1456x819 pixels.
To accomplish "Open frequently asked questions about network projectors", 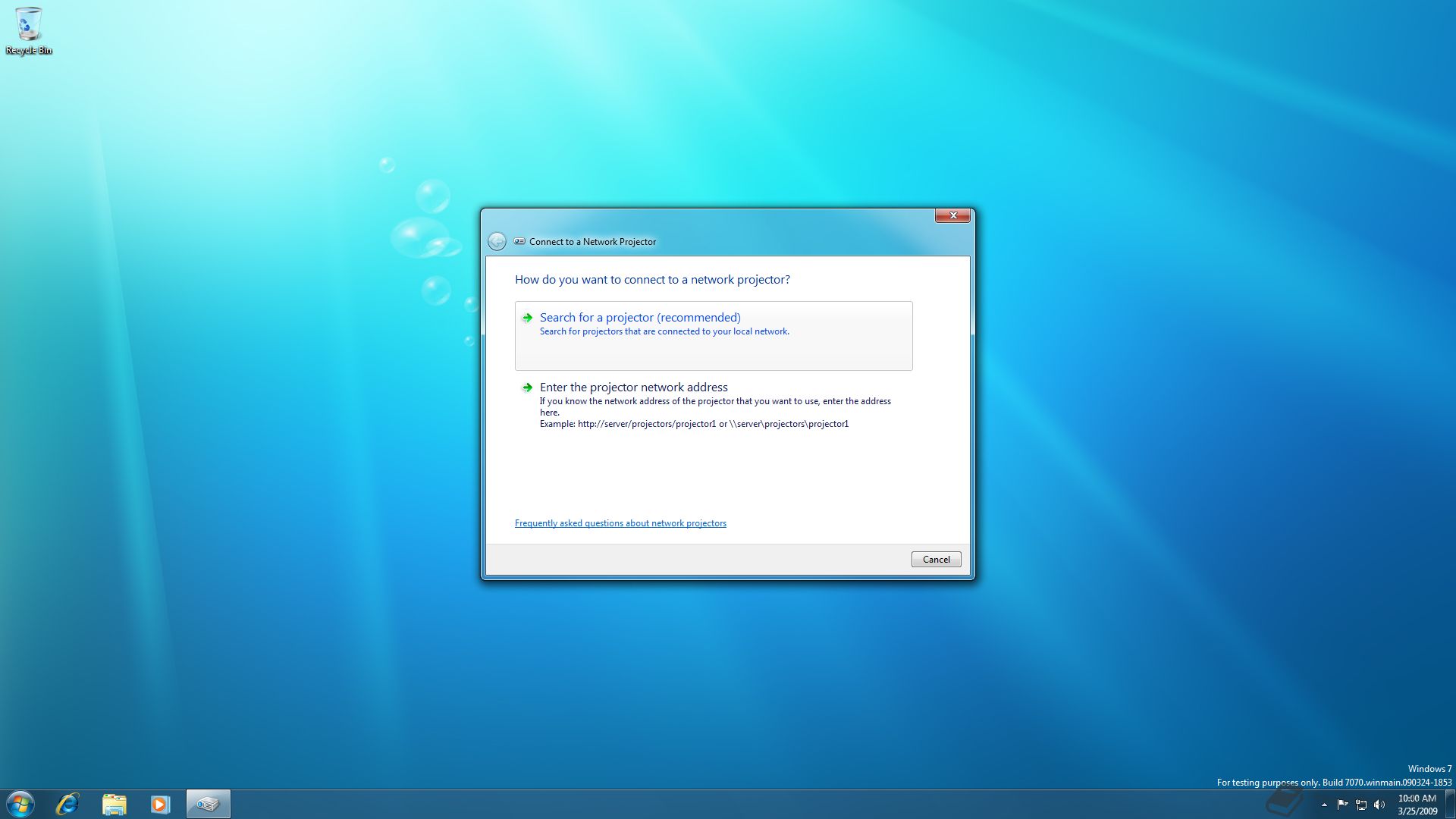I will click(620, 523).
